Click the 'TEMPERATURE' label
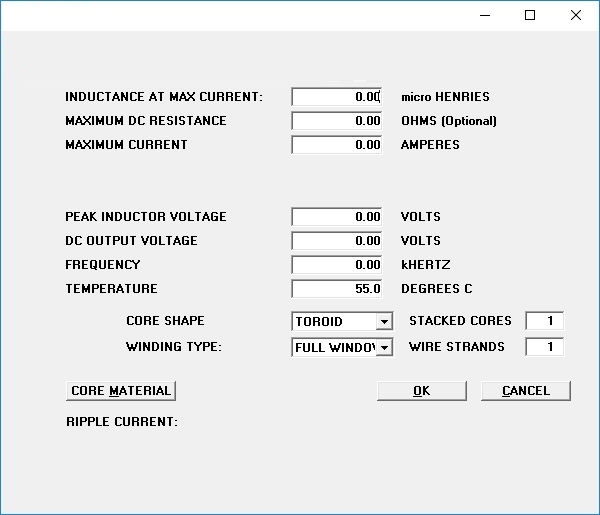Screen dimensions: 600x515 111,288
